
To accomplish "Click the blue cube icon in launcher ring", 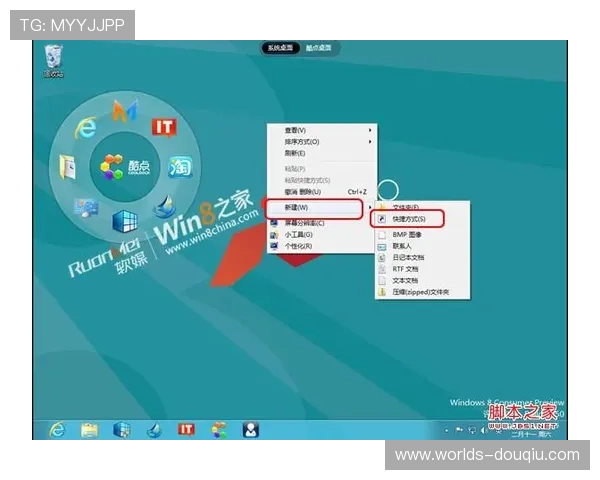I will 124,221.
